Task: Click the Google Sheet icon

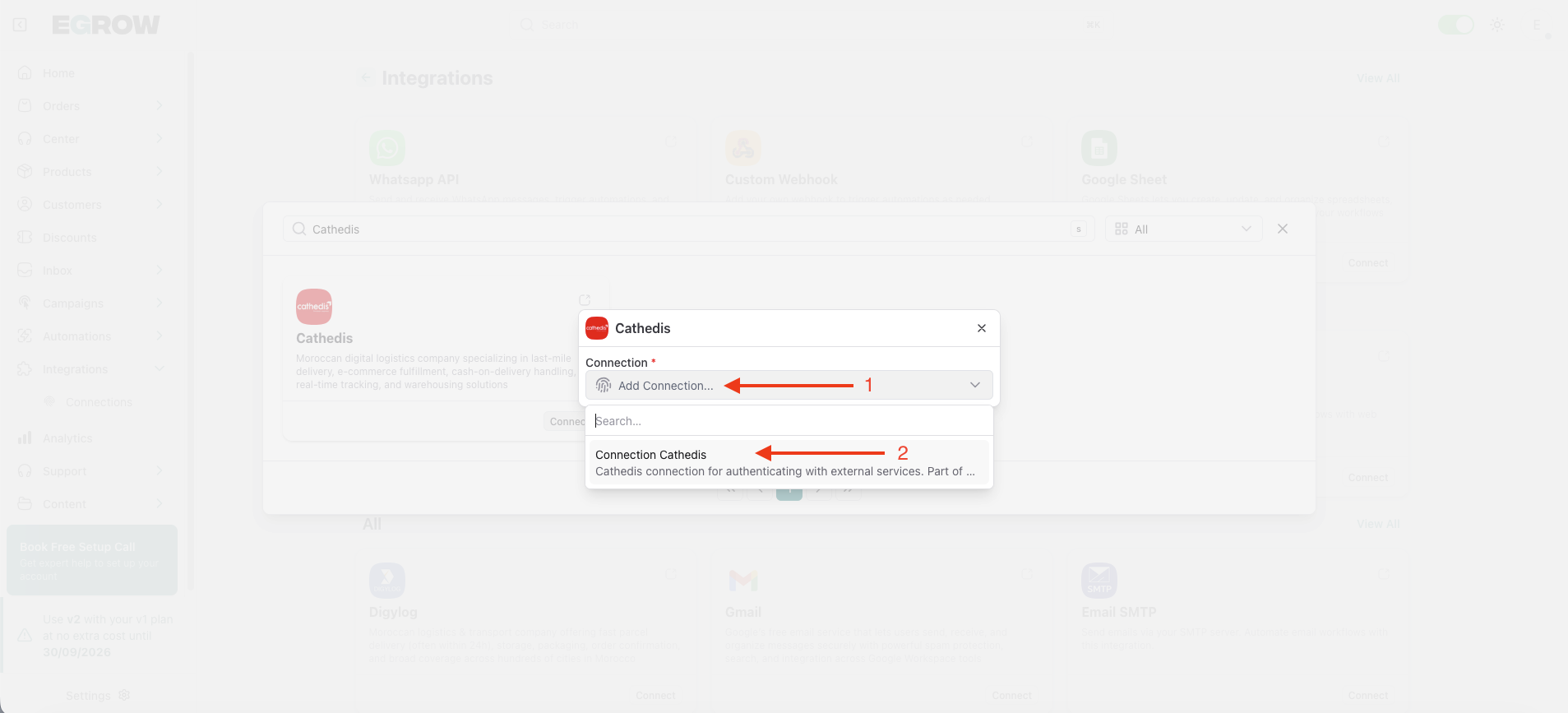Action: pos(1099,148)
